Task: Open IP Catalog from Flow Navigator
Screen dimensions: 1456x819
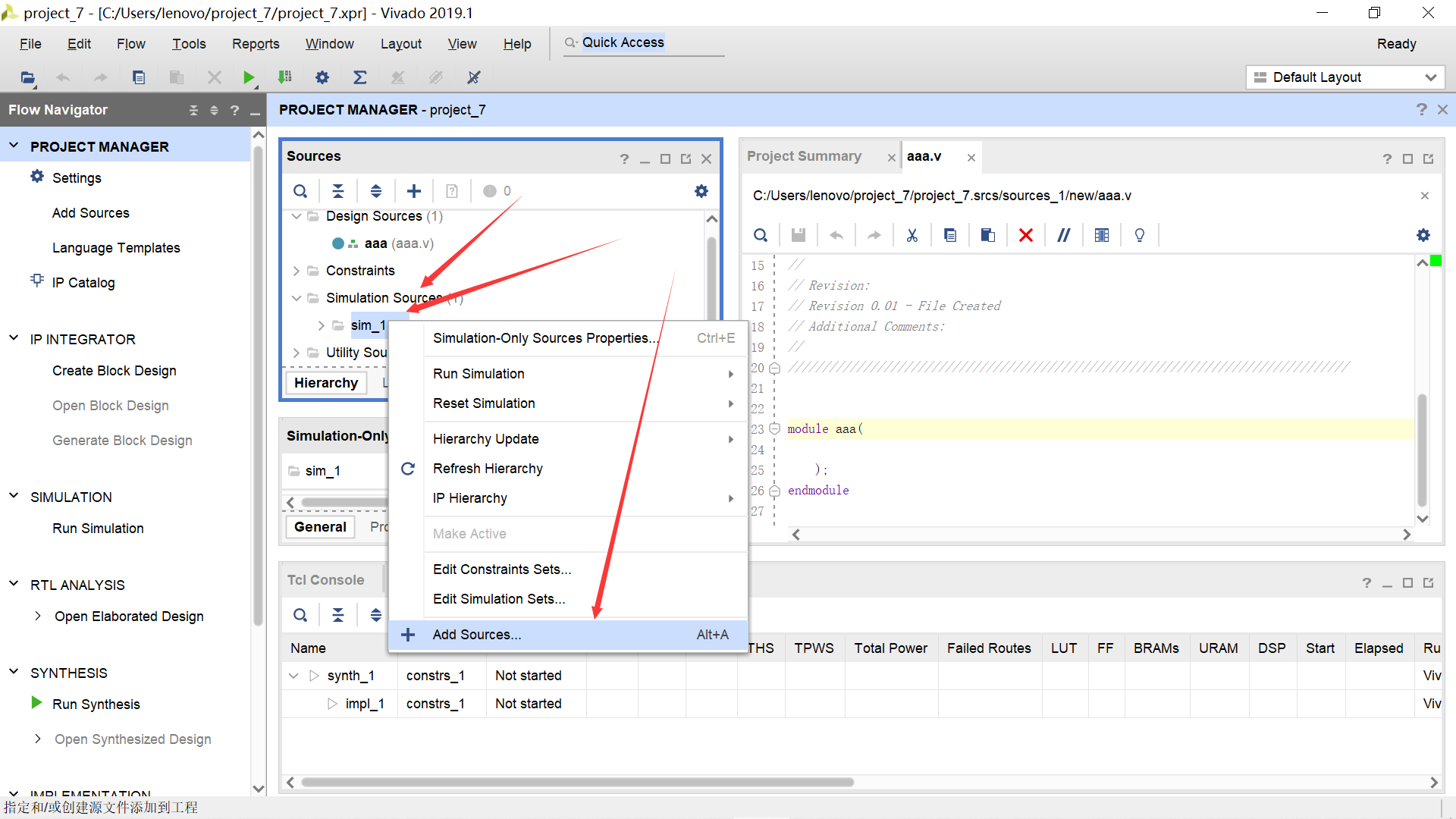Action: (83, 283)
